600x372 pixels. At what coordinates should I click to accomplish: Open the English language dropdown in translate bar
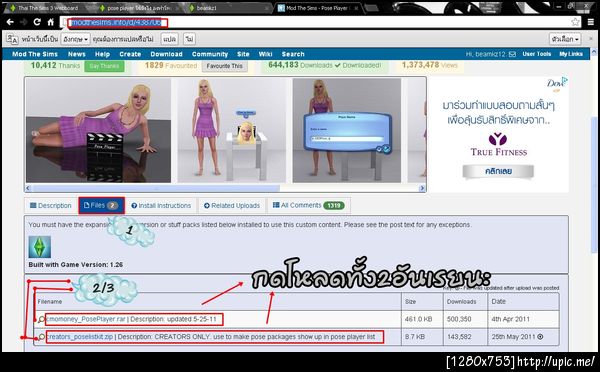click(76, 39)
